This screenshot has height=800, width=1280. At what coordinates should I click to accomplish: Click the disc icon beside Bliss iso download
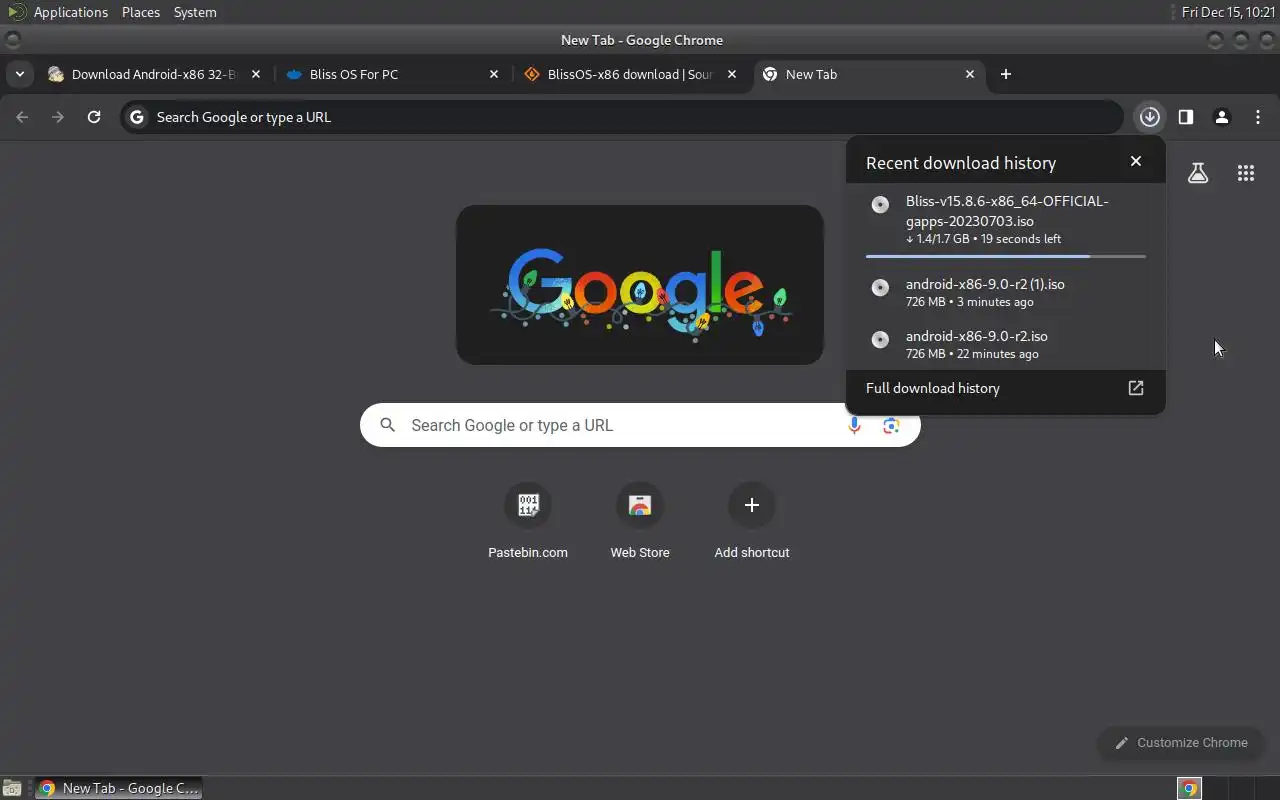coord(880,205)
